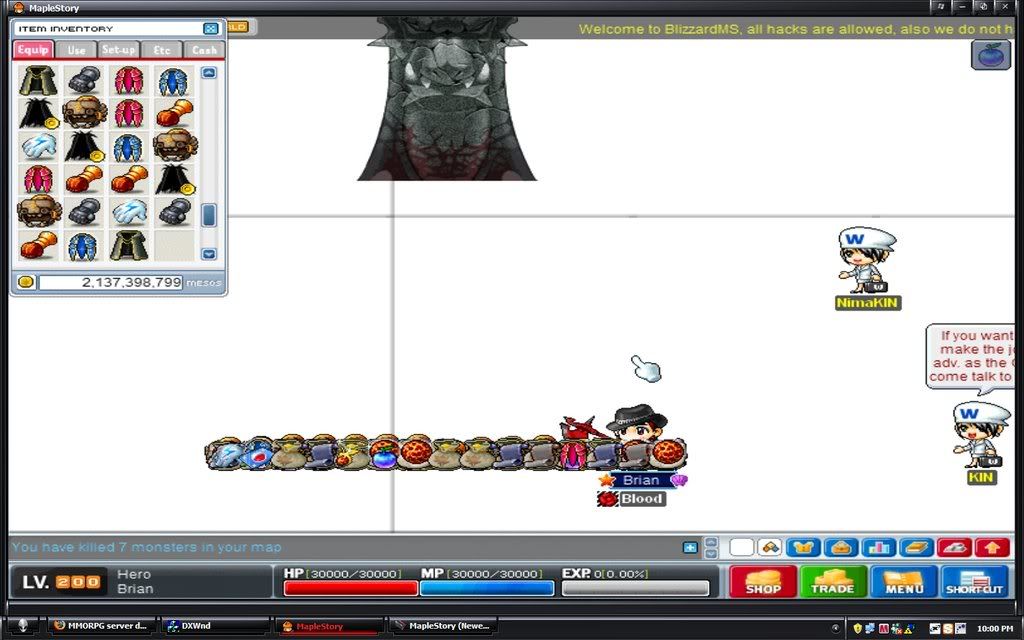Click the inventory scroll down arrow
The height and width of the screenshot is (640, 1024).
point(209,254)
